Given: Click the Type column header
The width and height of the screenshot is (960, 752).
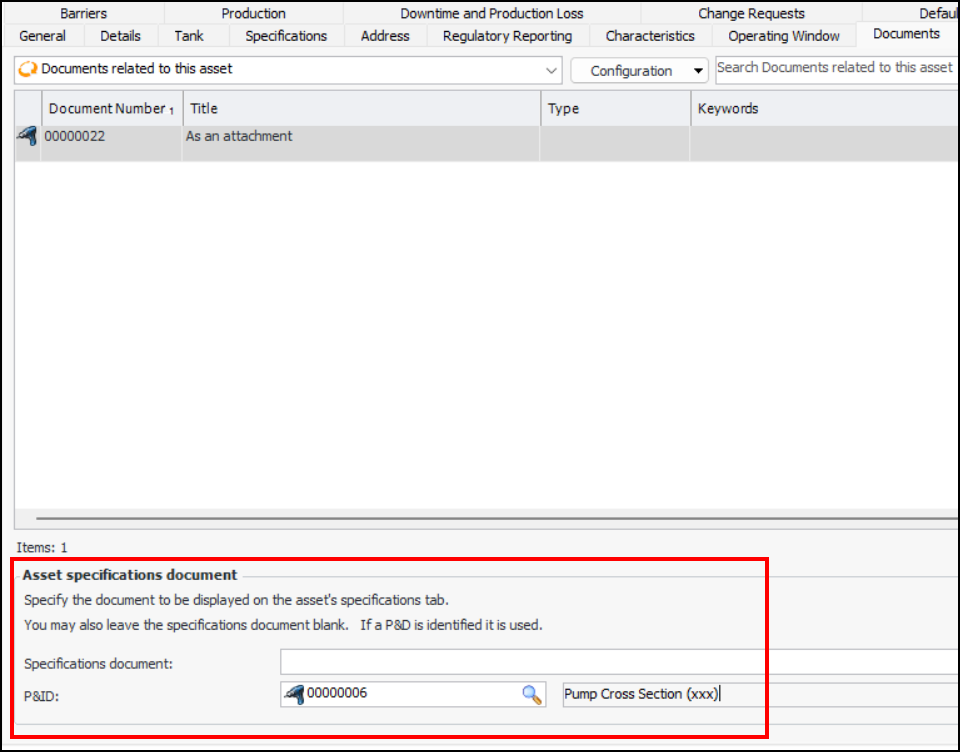Looking at the screenshot, I should (x=615, y=108).
